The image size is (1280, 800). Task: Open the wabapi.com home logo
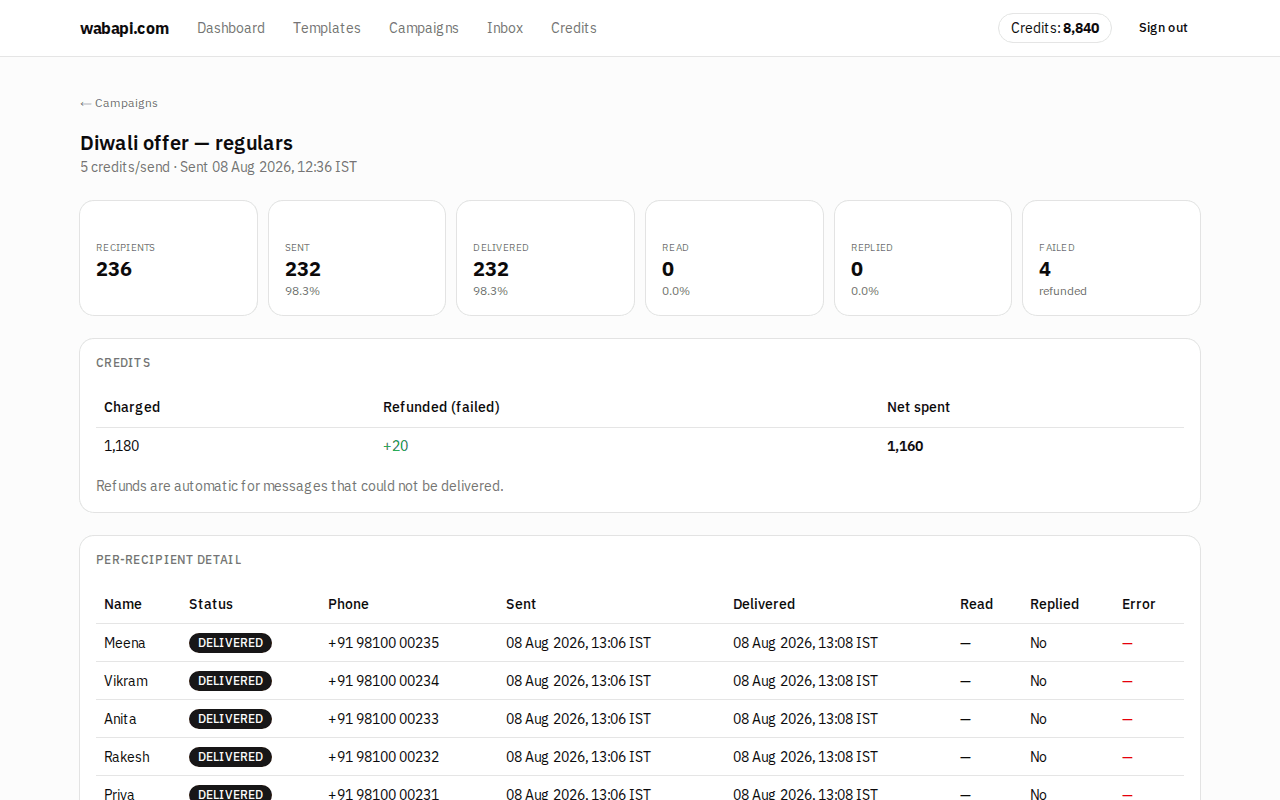(124, 28)
